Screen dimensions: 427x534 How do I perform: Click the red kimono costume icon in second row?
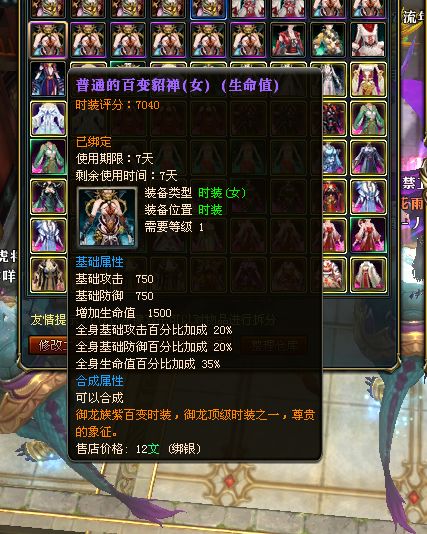click(x=288, y=40)
